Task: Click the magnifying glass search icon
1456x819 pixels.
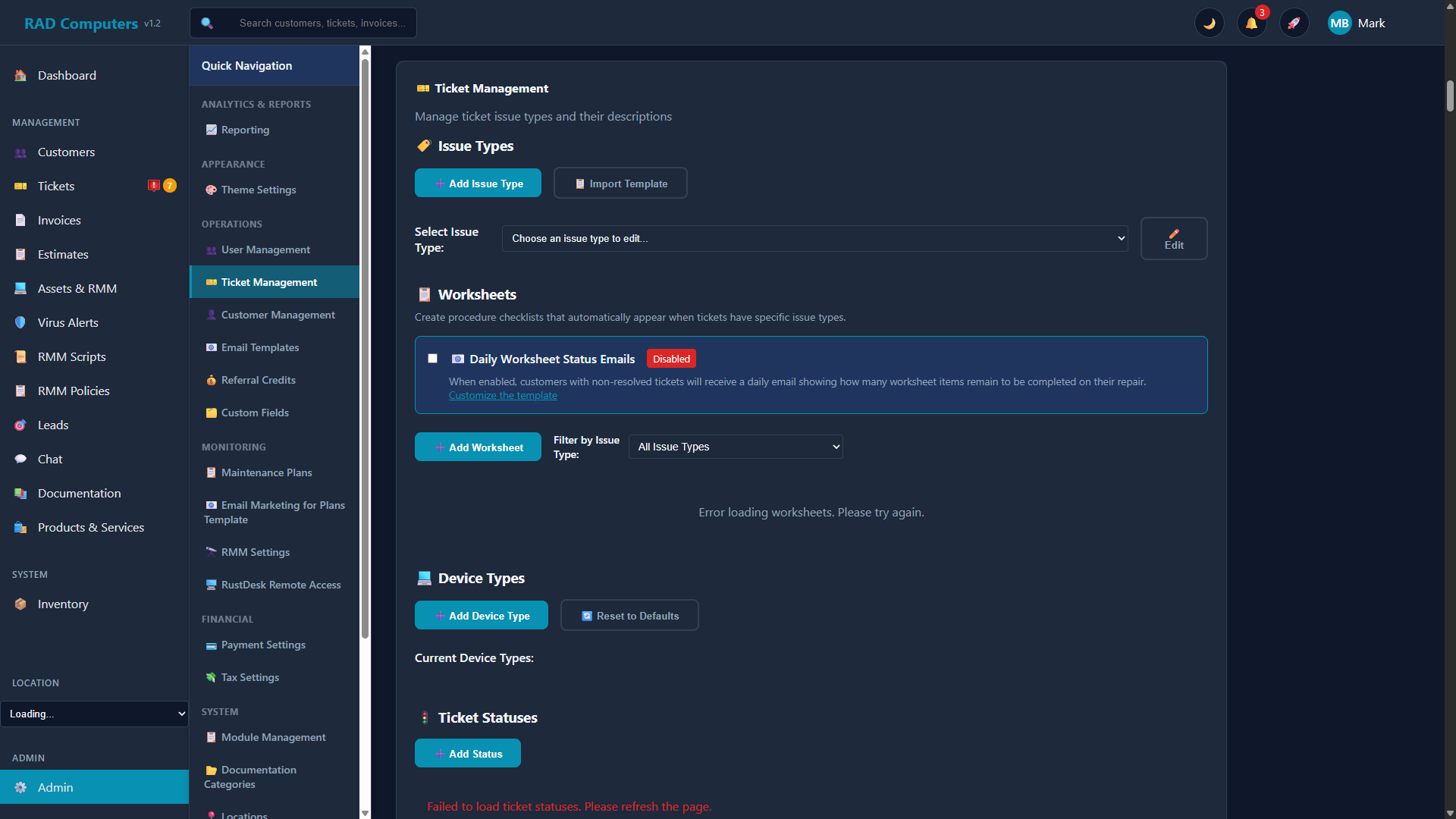Action: pyautogui.click(x=207, y=23)
